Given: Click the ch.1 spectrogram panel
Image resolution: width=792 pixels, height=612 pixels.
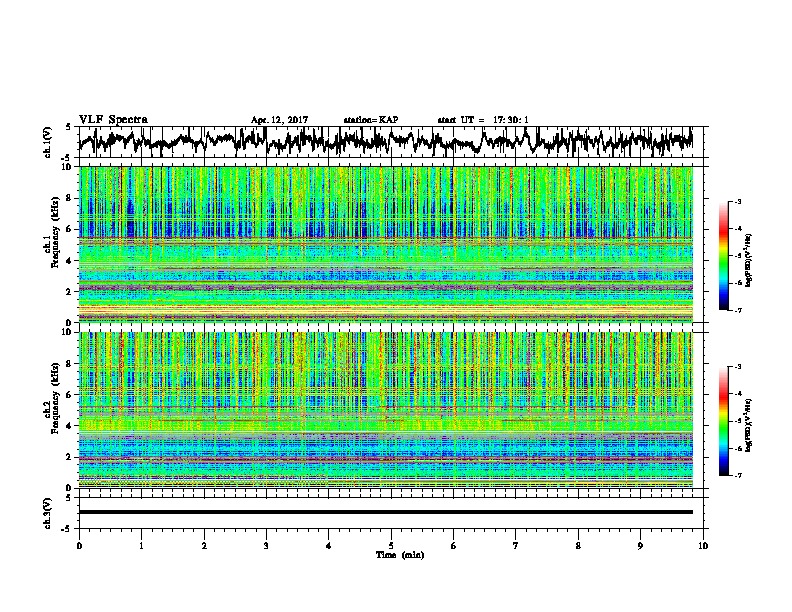Looking at the screenshot, I should pyautogui.click(x=385, y=244).
